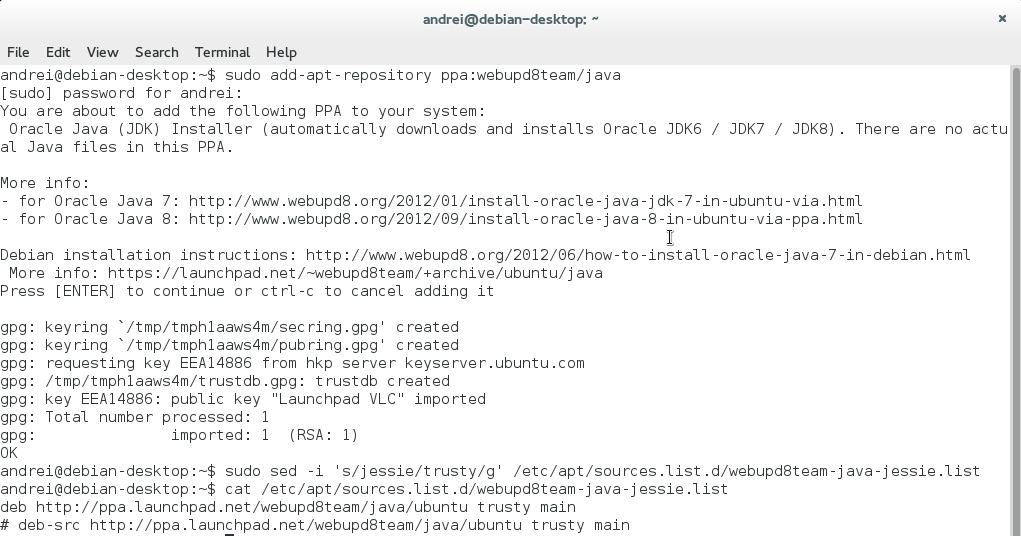Image resolution: width=1021 pixels, height=536 pixels.
Task: Click the Oracle Java 7 Ubuntu install URL
Action: coord(525,201)
